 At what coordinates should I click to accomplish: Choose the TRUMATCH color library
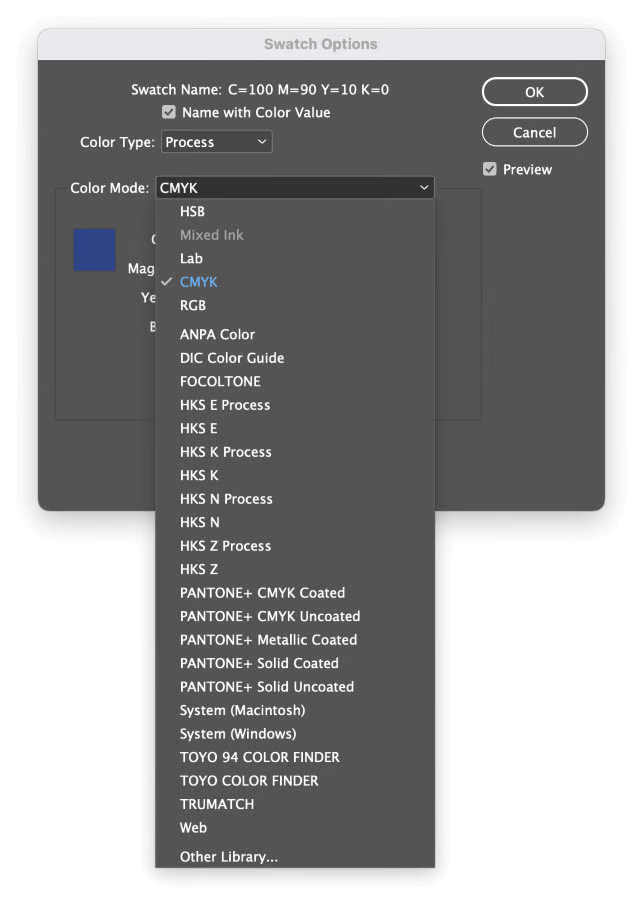pos(216,804)
